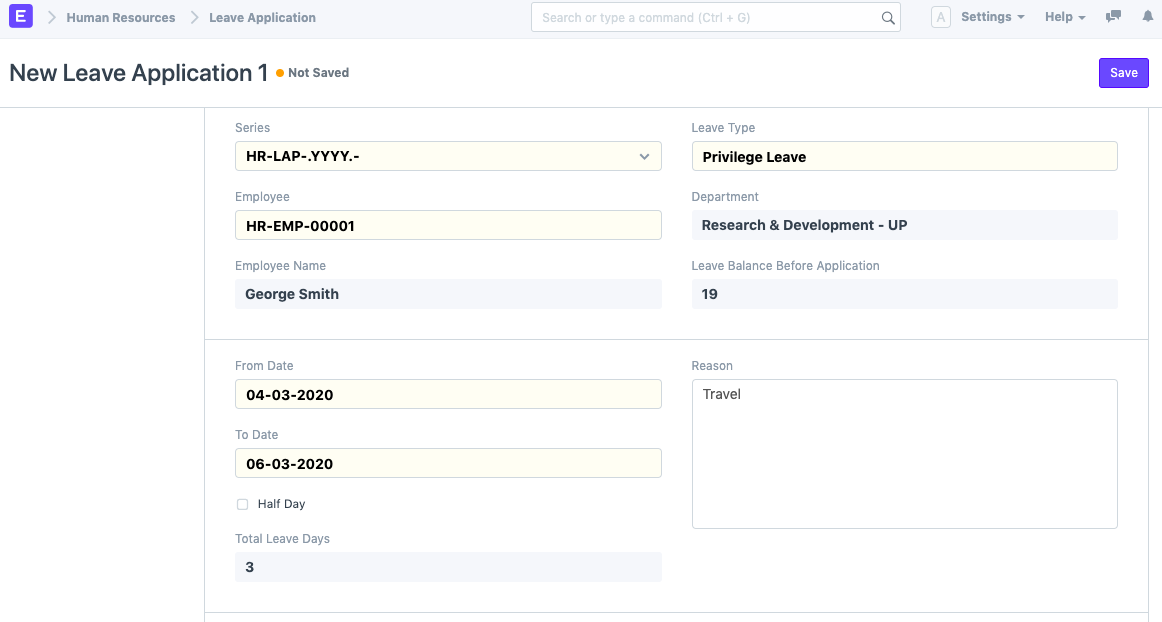
Task: Open the announcements chat bubble icon
Action: tap(1113, 17)
